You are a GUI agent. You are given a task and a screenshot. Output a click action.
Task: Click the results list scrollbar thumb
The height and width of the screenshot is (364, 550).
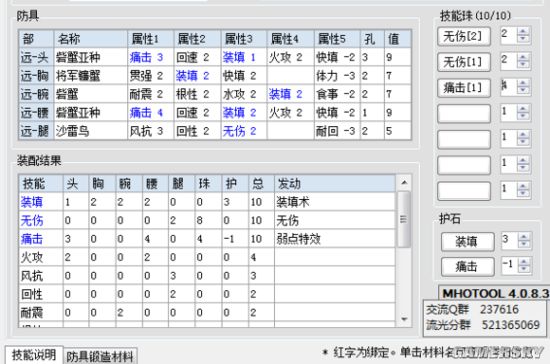coord(404,219)
